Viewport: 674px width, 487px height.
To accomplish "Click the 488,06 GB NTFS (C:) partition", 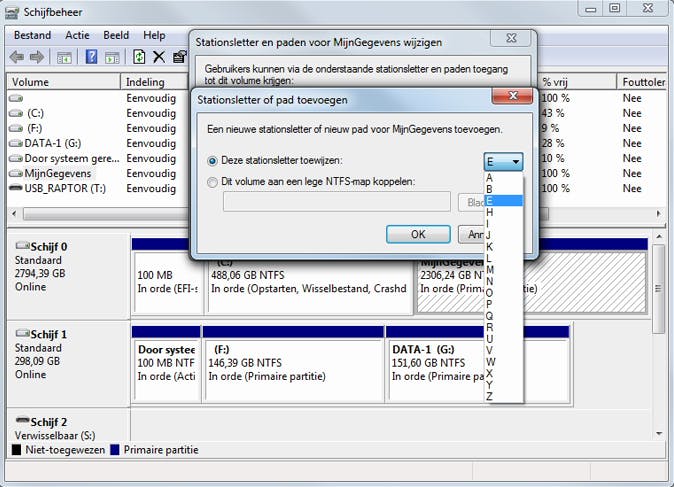I will tap(309, 282).
